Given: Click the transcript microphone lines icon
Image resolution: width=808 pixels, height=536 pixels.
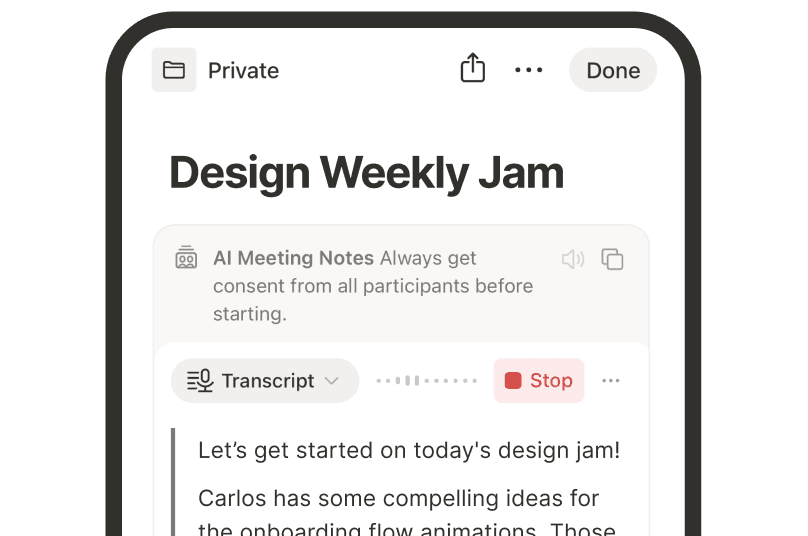Looking at the screenshot, I should 200,381.
